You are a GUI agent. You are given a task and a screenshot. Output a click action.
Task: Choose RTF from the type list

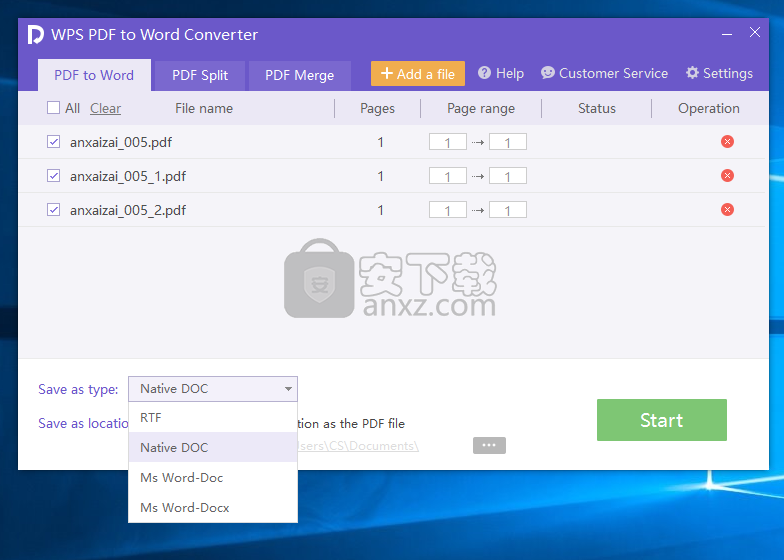pyautogui.click(x=213, y=418)
